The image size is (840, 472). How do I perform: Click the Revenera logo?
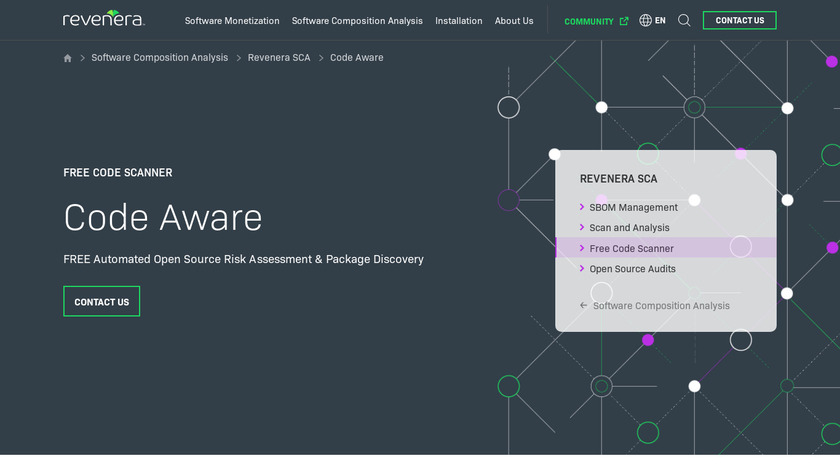pos(104,18)
